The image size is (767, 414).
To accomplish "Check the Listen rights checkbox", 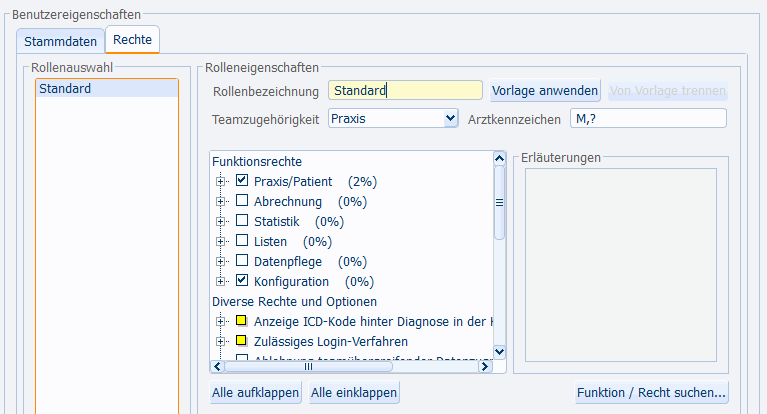I will [x=242, y=241].
